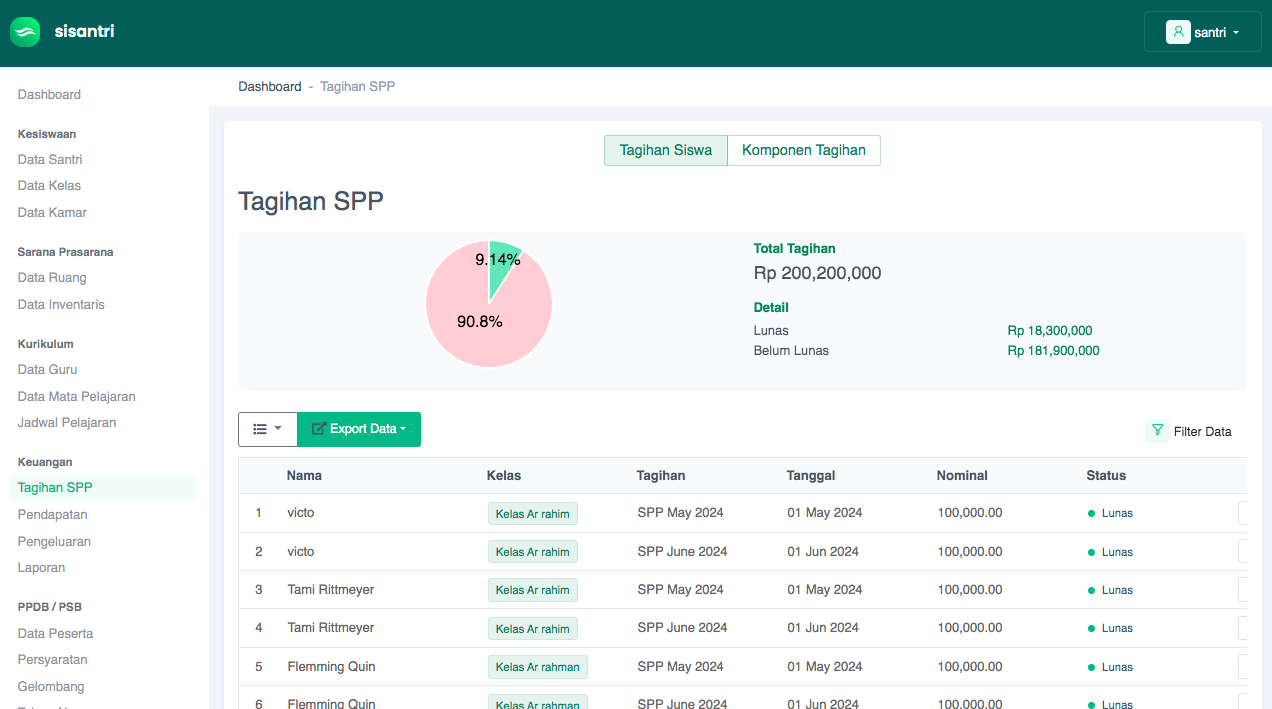
Task: Open Laporan under Keuangan
Action: [x=41, y=567]
